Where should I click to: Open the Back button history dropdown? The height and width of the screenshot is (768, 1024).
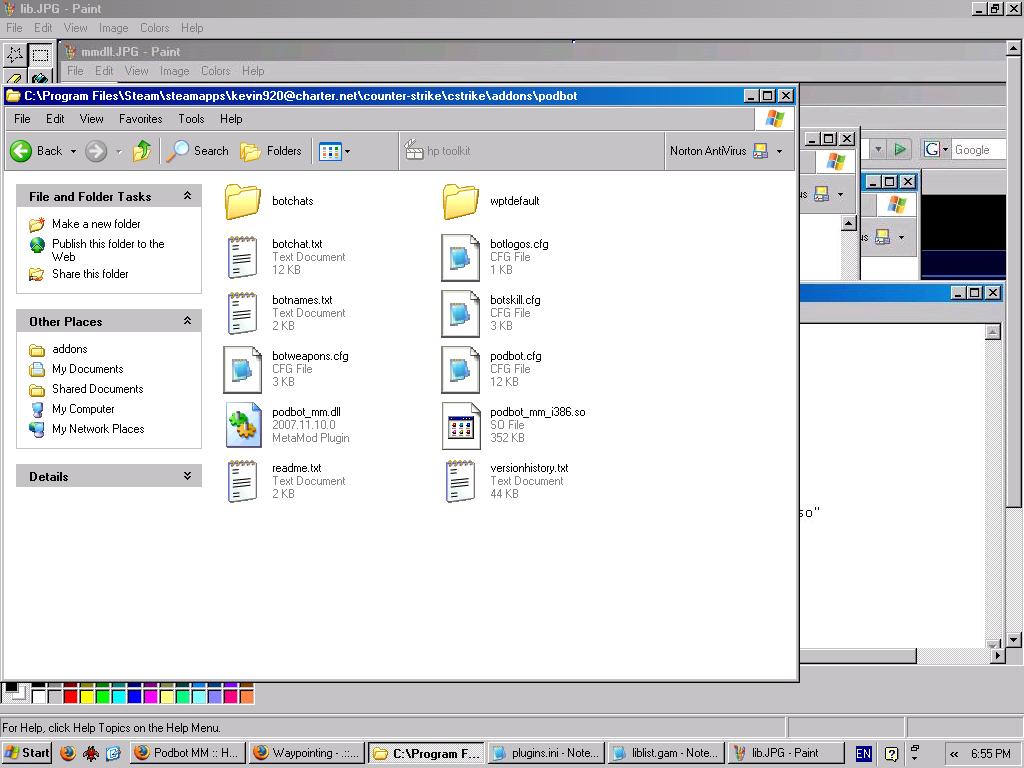73,152
